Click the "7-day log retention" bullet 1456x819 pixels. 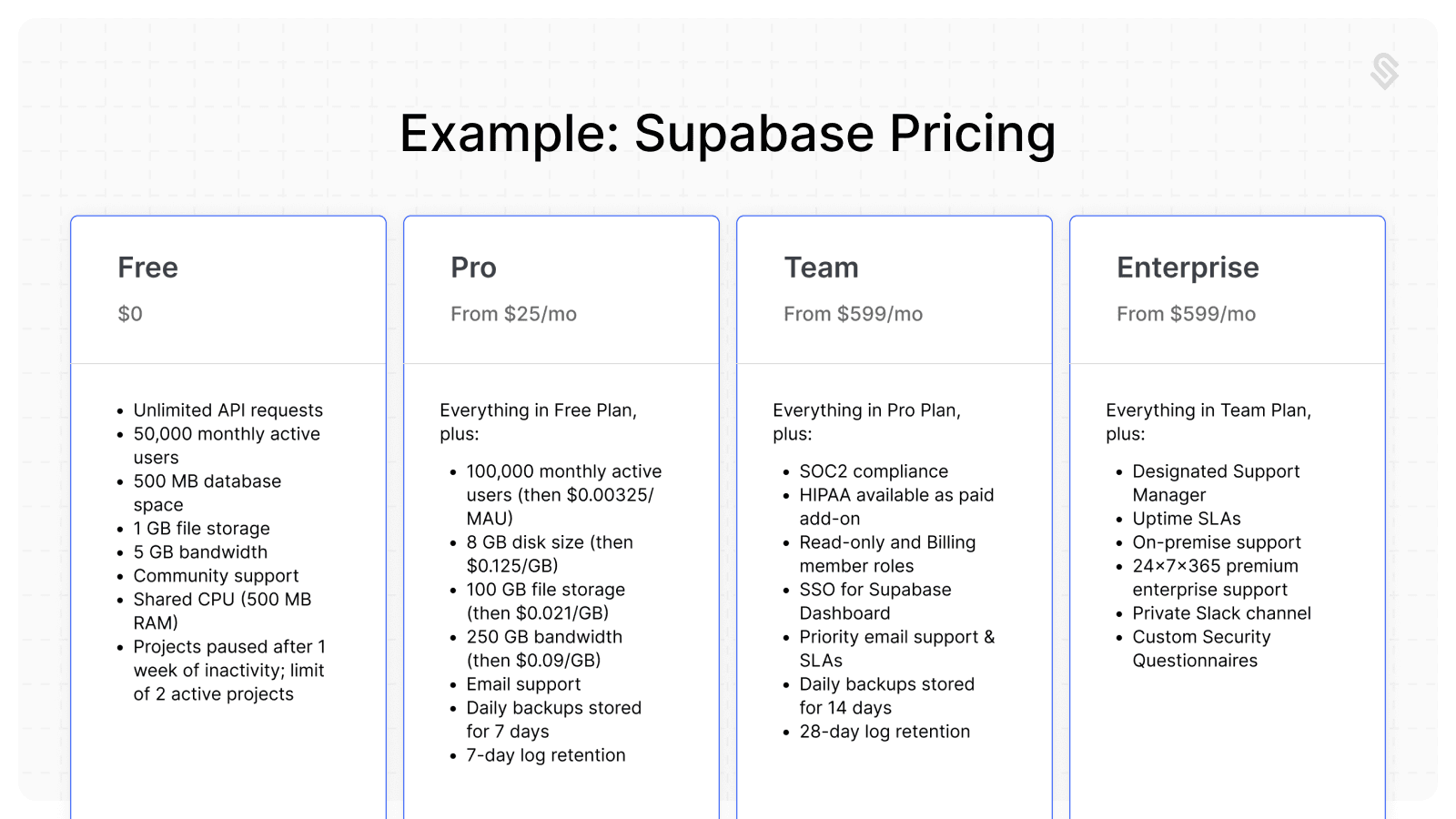[545, 755]
